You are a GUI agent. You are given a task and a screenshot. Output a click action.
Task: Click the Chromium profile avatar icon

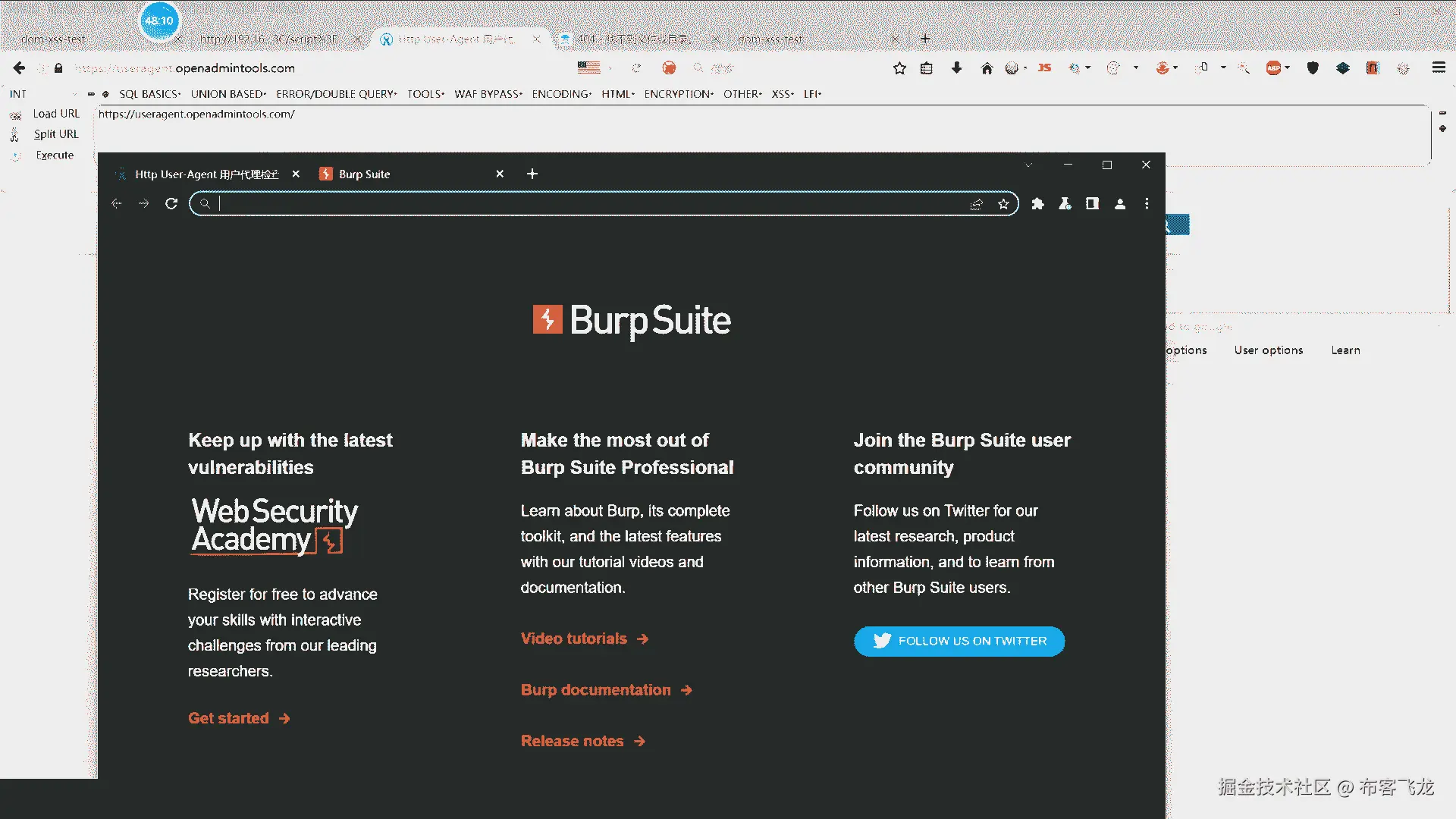pyautogui.click(x=1119, y=204)
